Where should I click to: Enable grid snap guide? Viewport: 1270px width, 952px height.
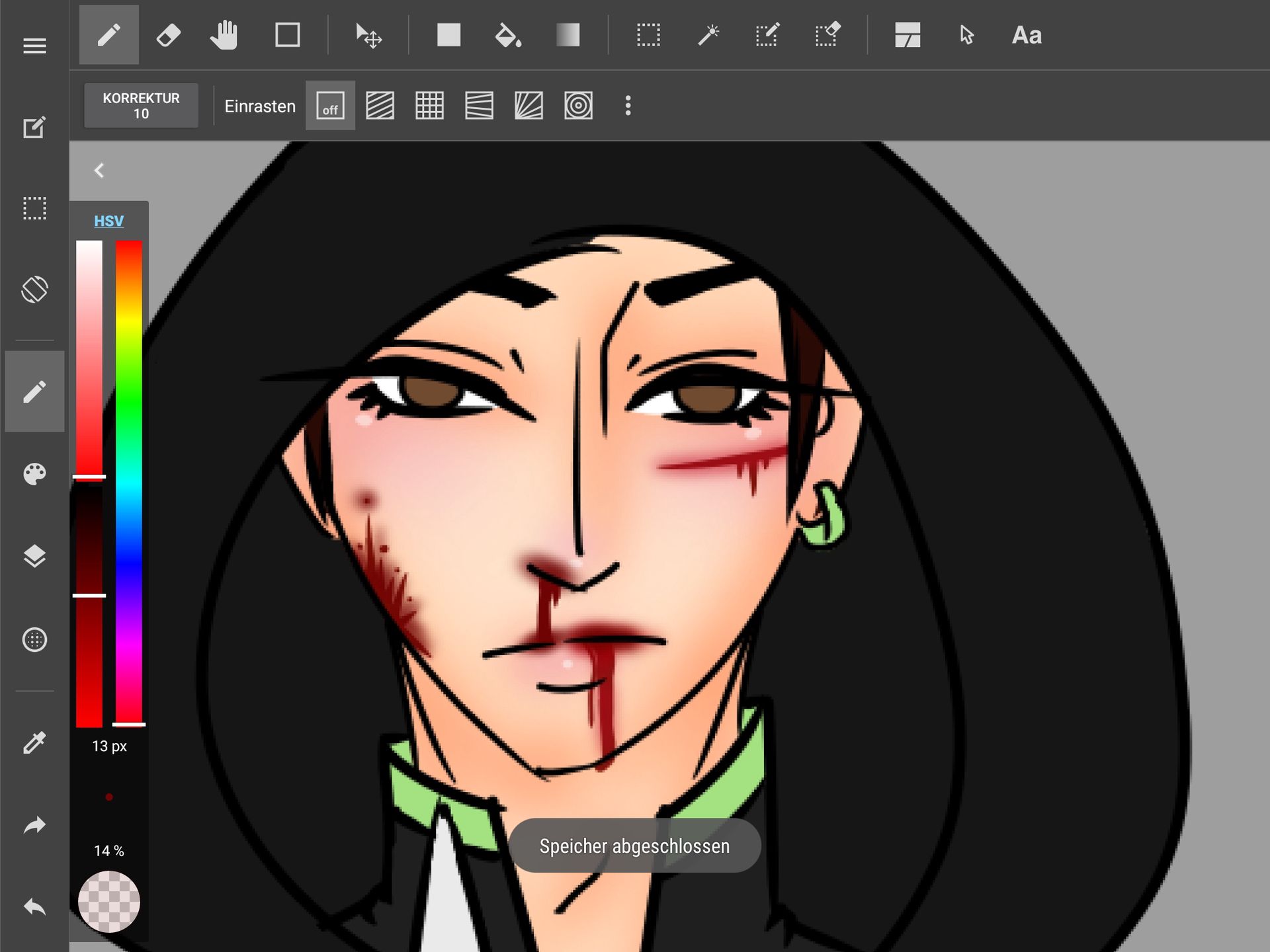click(429, 106)
